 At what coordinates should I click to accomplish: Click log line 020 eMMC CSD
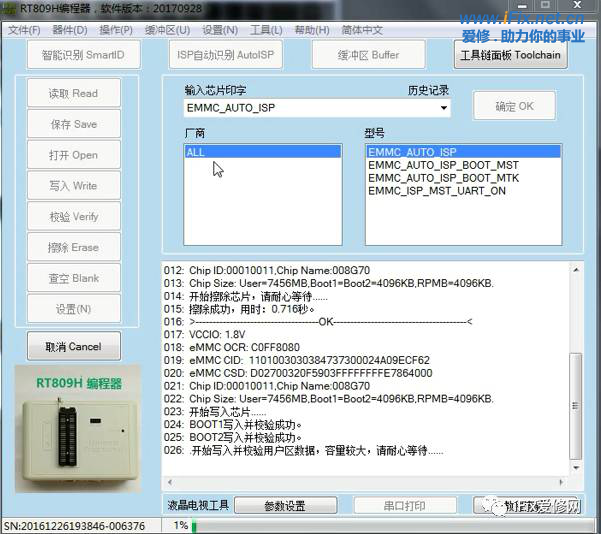pyautogui.click(x=298, y=373)
